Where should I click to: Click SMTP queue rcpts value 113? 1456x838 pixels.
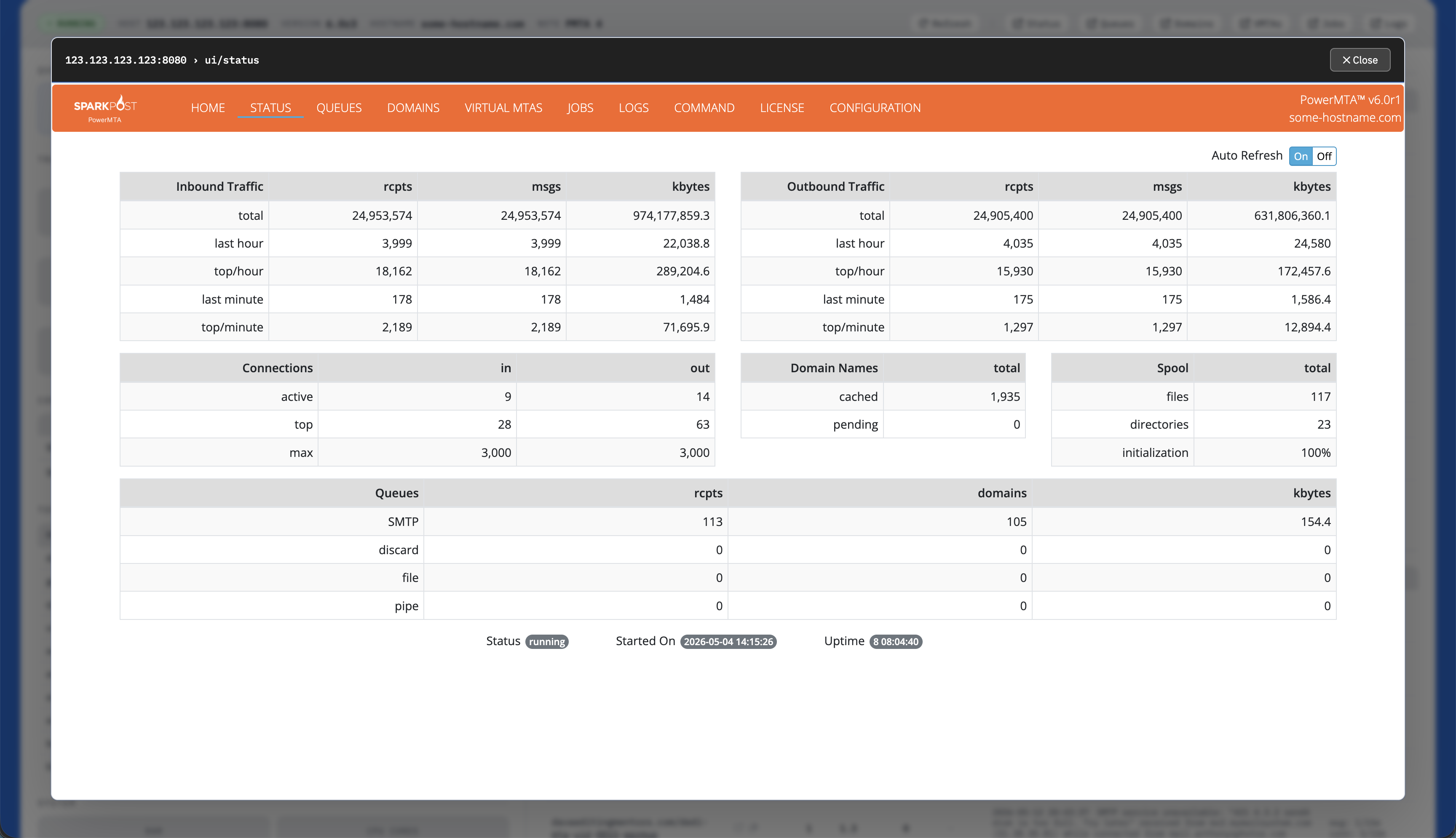pos(712,521)
